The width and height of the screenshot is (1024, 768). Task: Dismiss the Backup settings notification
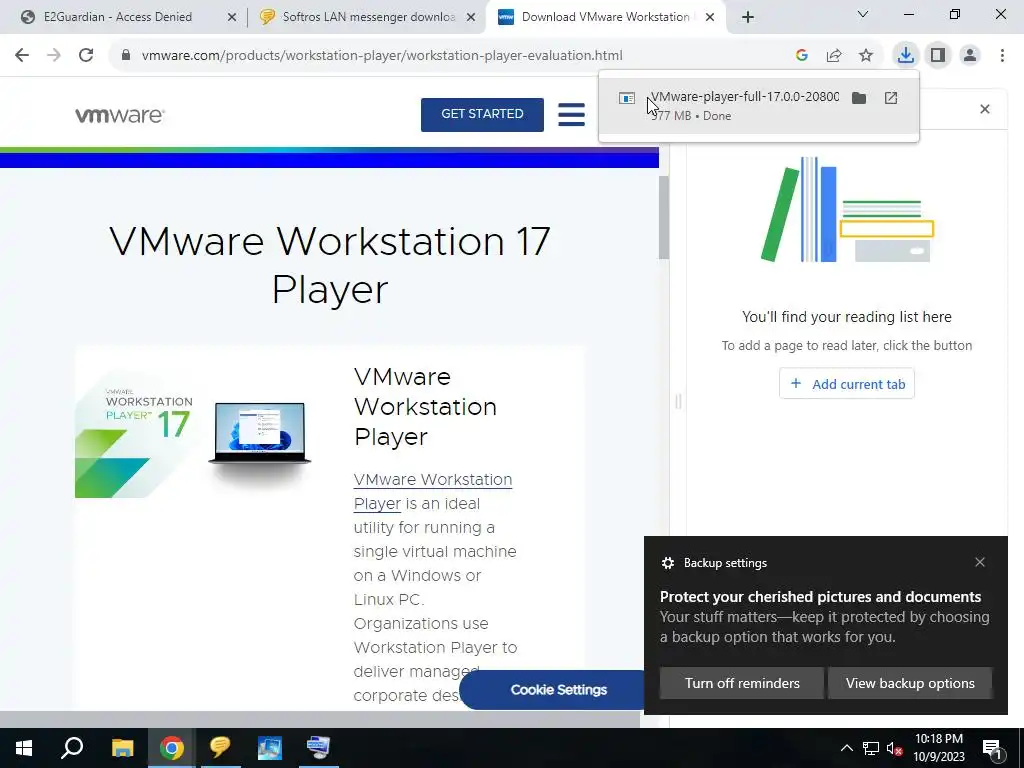tap(980, 562)
